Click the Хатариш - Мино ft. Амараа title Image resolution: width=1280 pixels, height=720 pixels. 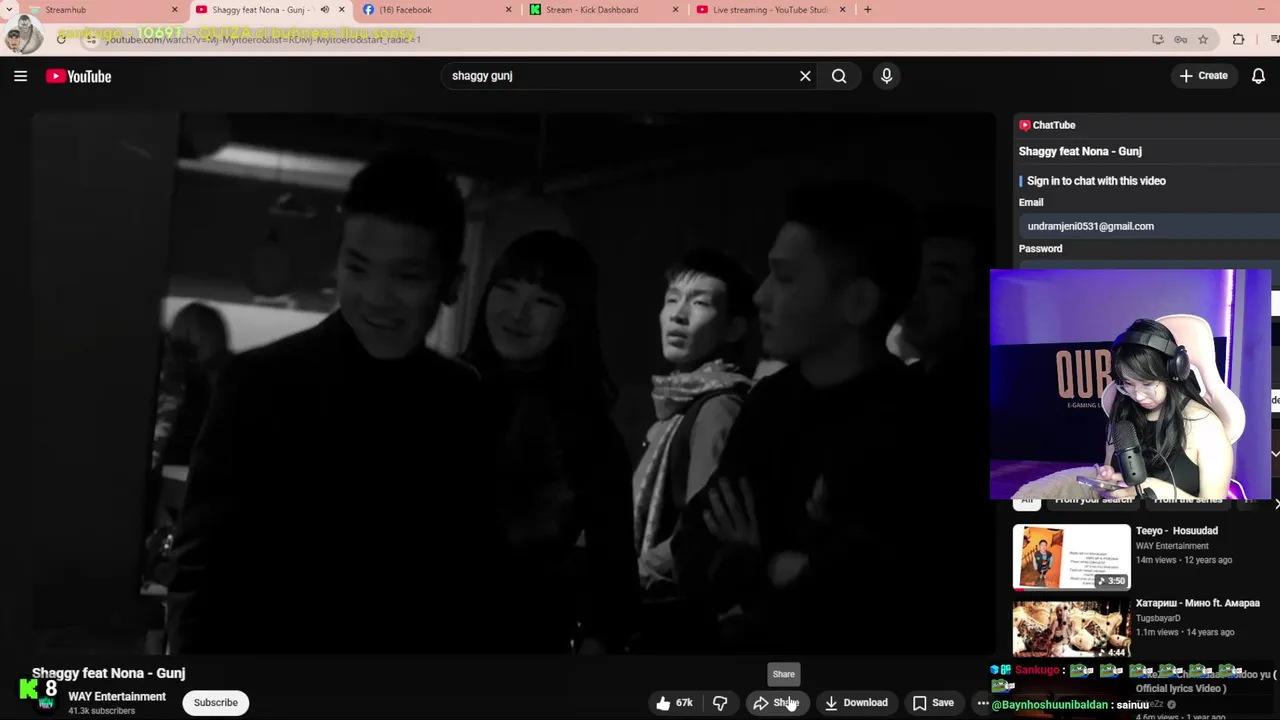tap(1197, 604)
